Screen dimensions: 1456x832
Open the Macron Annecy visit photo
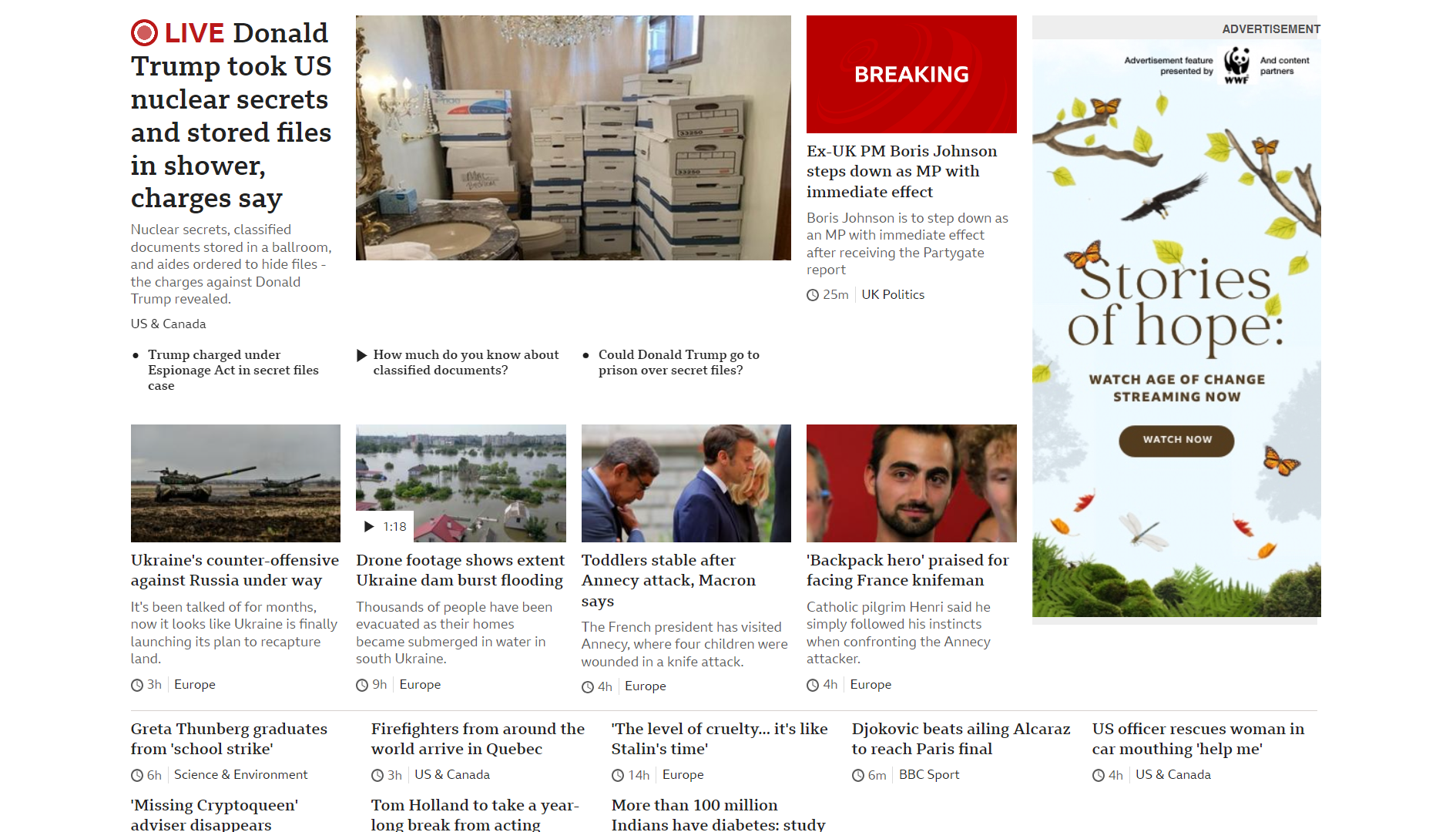coord(686,483)
